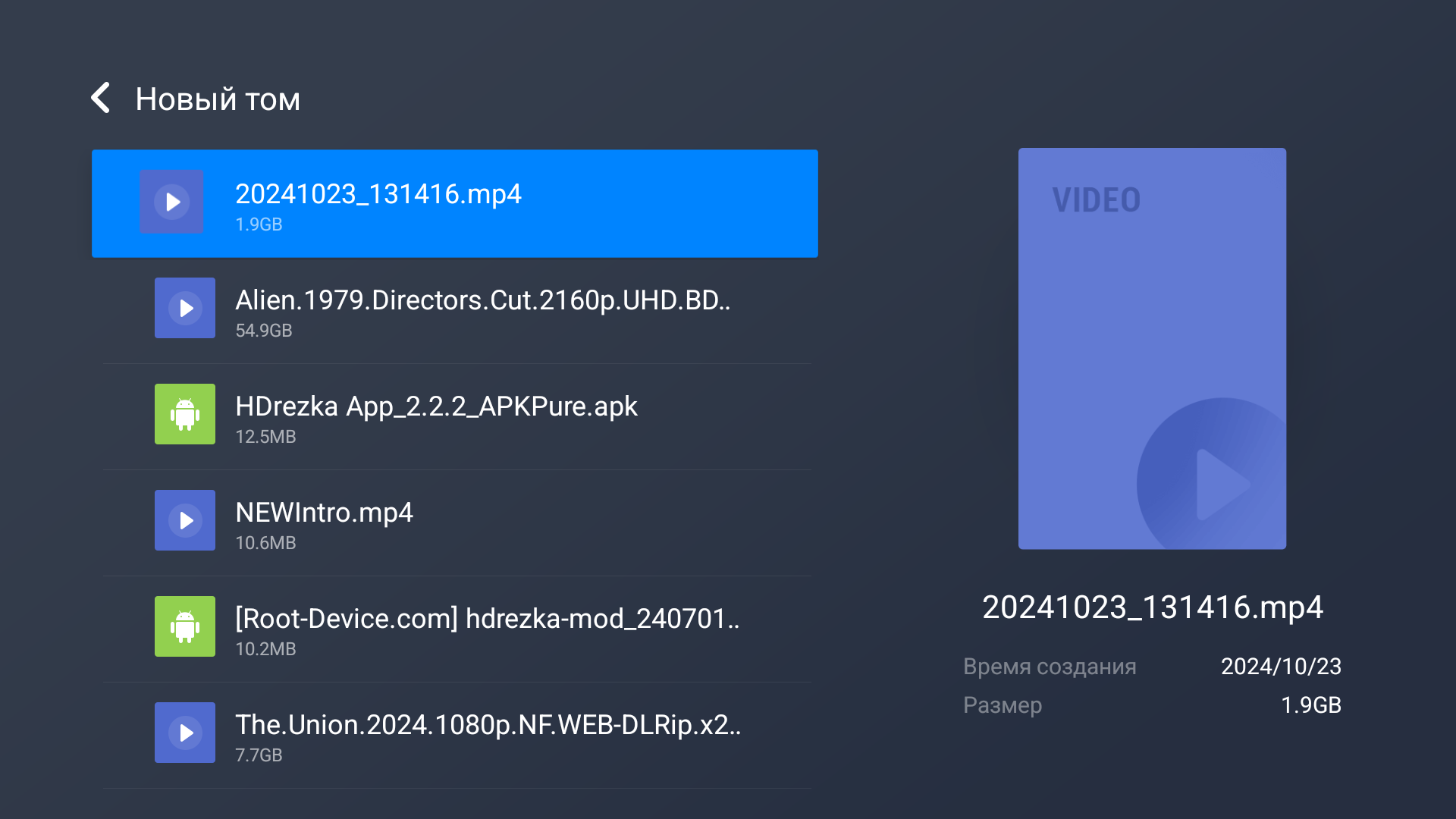Click the Новый том folder title

coord(218,99)
